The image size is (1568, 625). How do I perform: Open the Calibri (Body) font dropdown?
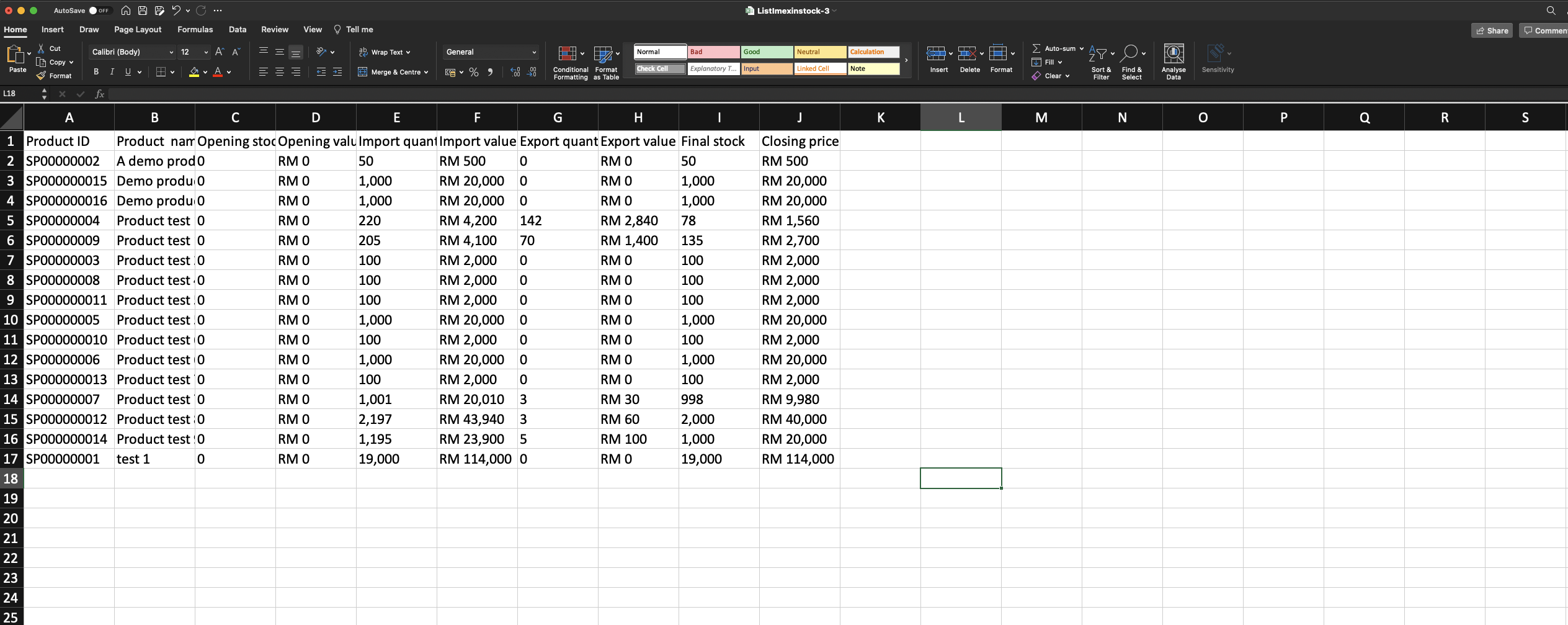(171, 52)
